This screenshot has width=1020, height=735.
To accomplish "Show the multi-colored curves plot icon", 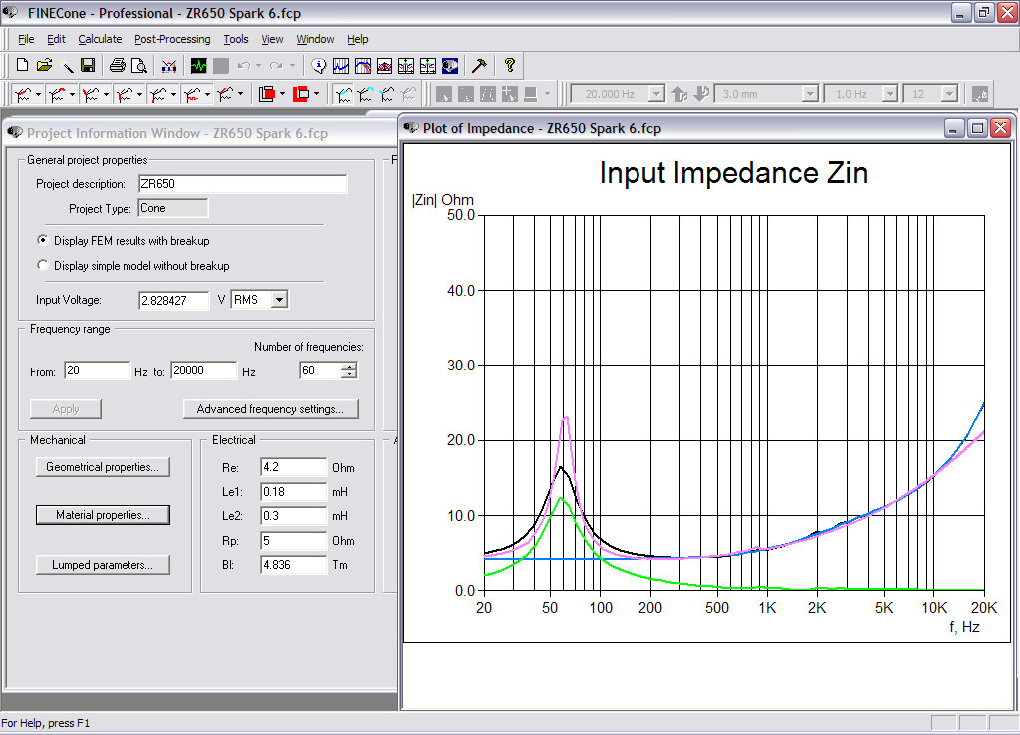I will coord(362,65).
